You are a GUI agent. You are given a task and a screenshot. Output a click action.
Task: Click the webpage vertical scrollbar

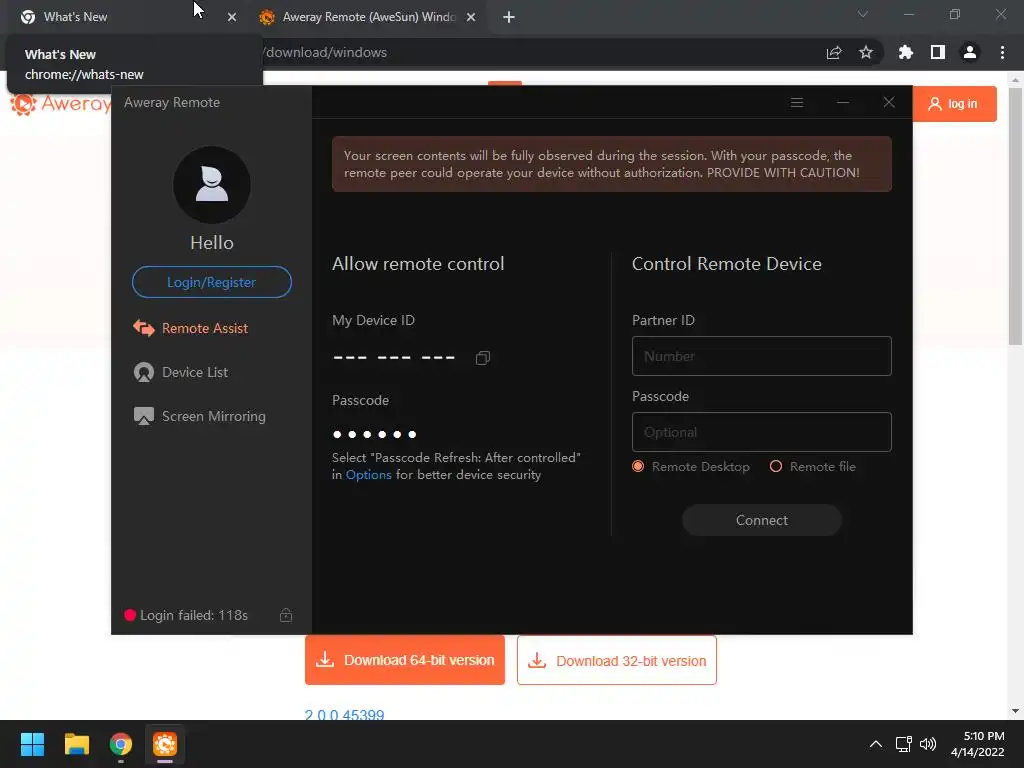[x=1015, y=216]
